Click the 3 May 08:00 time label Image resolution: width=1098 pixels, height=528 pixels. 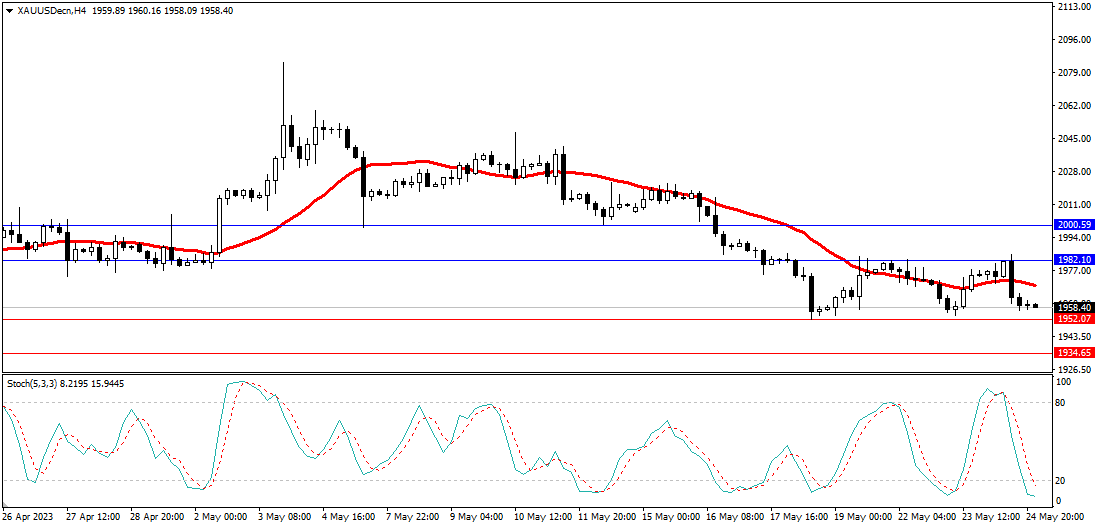tap(285, 517)
